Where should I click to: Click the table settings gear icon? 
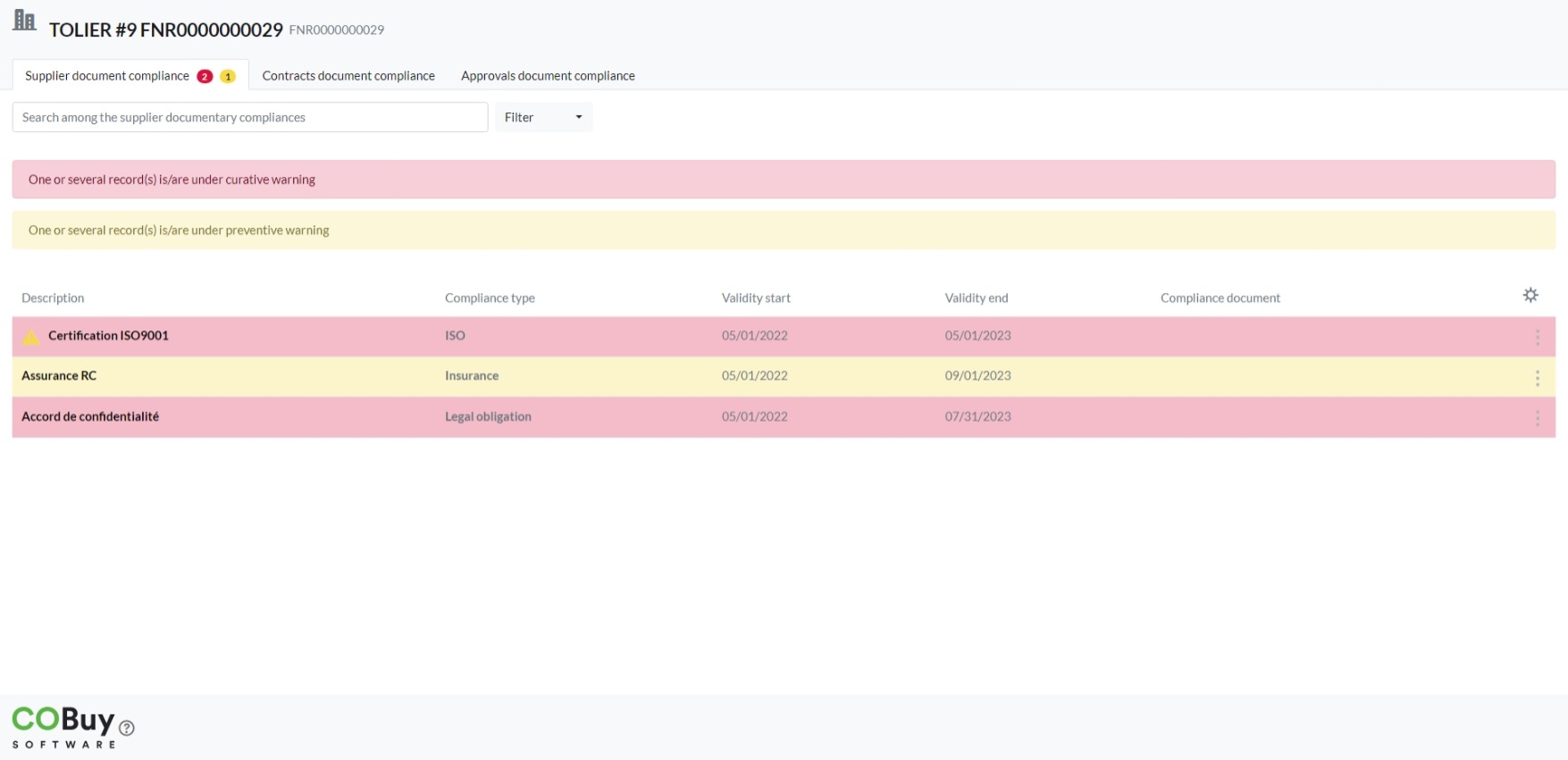click(x=1530, y=295)
